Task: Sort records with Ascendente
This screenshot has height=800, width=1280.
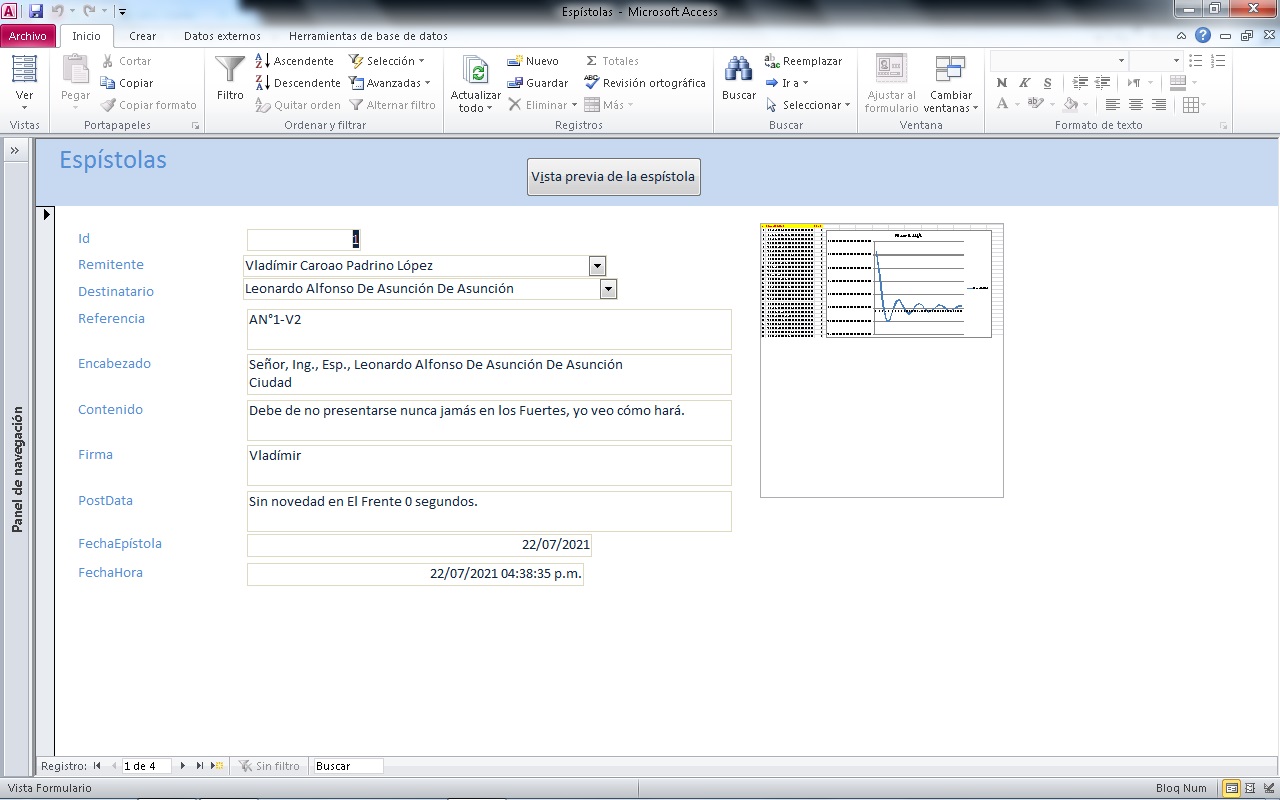Action: (295, 61)
